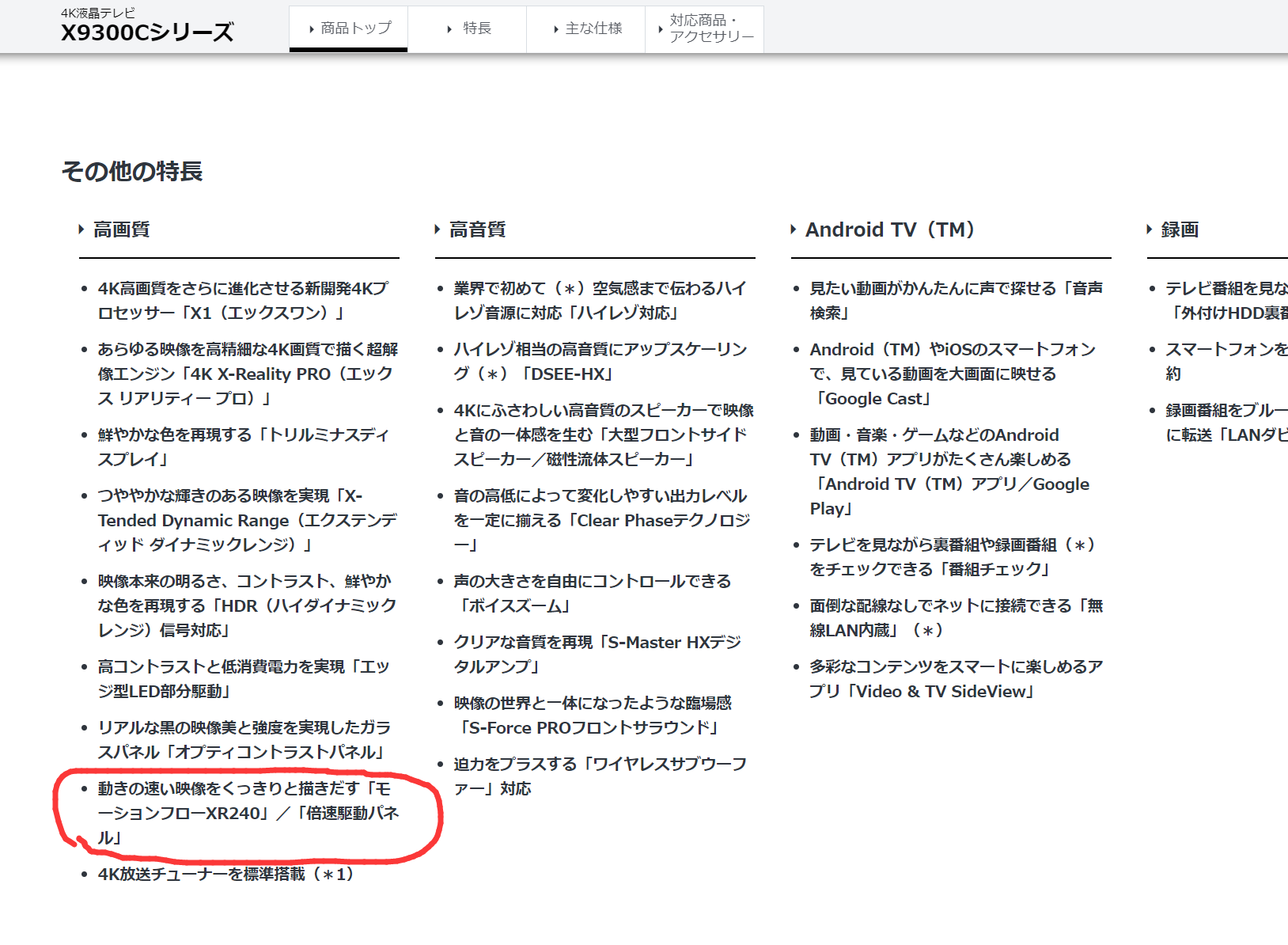Screen dimensions: 1288x945
Task: Open 対応商品・アクセサリー tab
Action: click(x=705, y=28)
